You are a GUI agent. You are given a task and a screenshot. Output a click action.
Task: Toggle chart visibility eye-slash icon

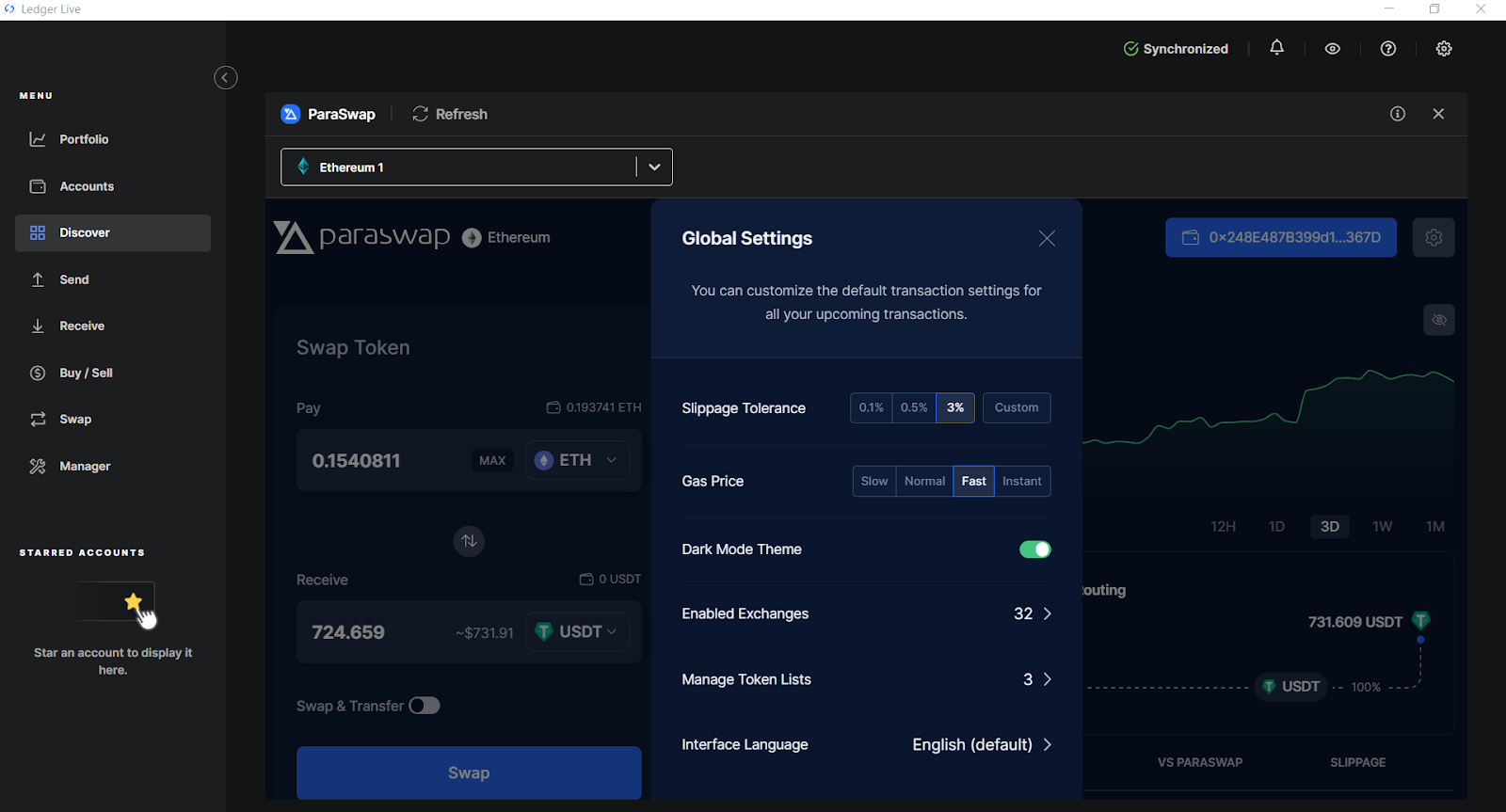1439,320
